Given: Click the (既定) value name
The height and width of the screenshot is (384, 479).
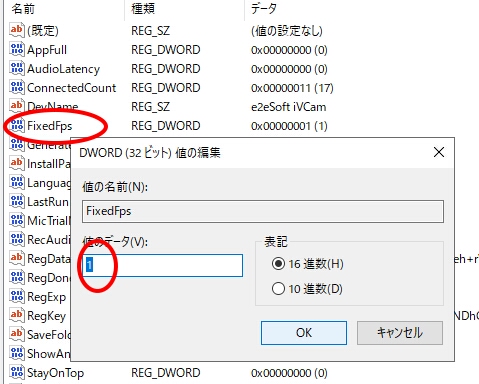Looking at the screenshot, I should click(x=43, y=31).
